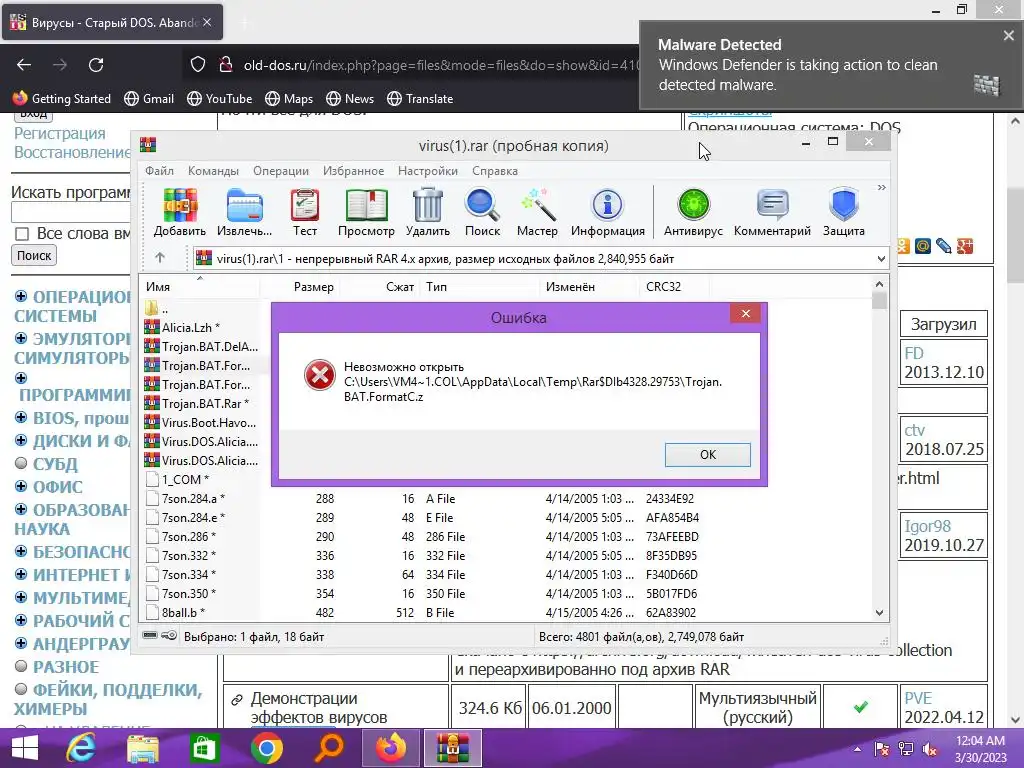1024x768 pixels.
Task: Go back in Firefox browser
Action: [24, 65]
